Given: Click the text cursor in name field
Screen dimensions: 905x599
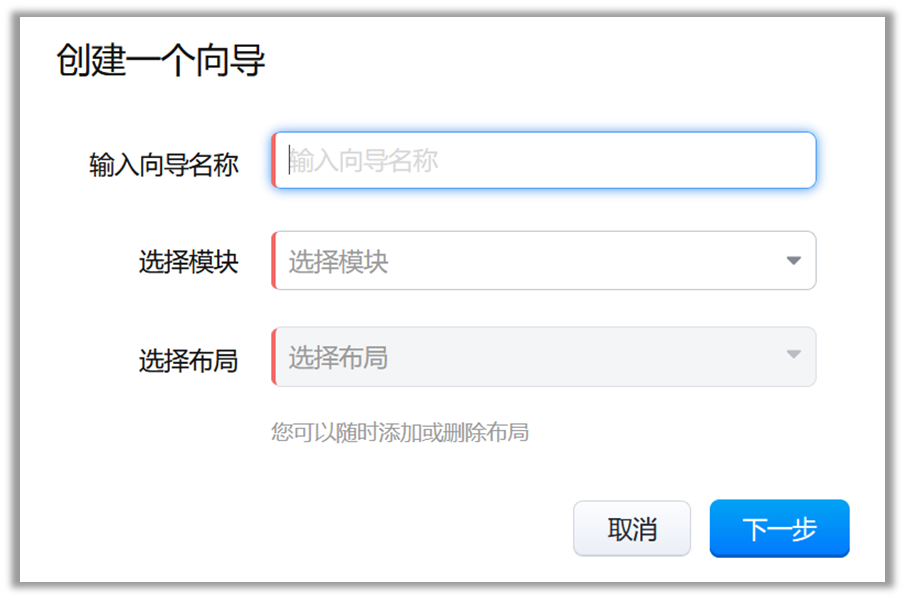Looking at the screenshot, I should (289, 160).
